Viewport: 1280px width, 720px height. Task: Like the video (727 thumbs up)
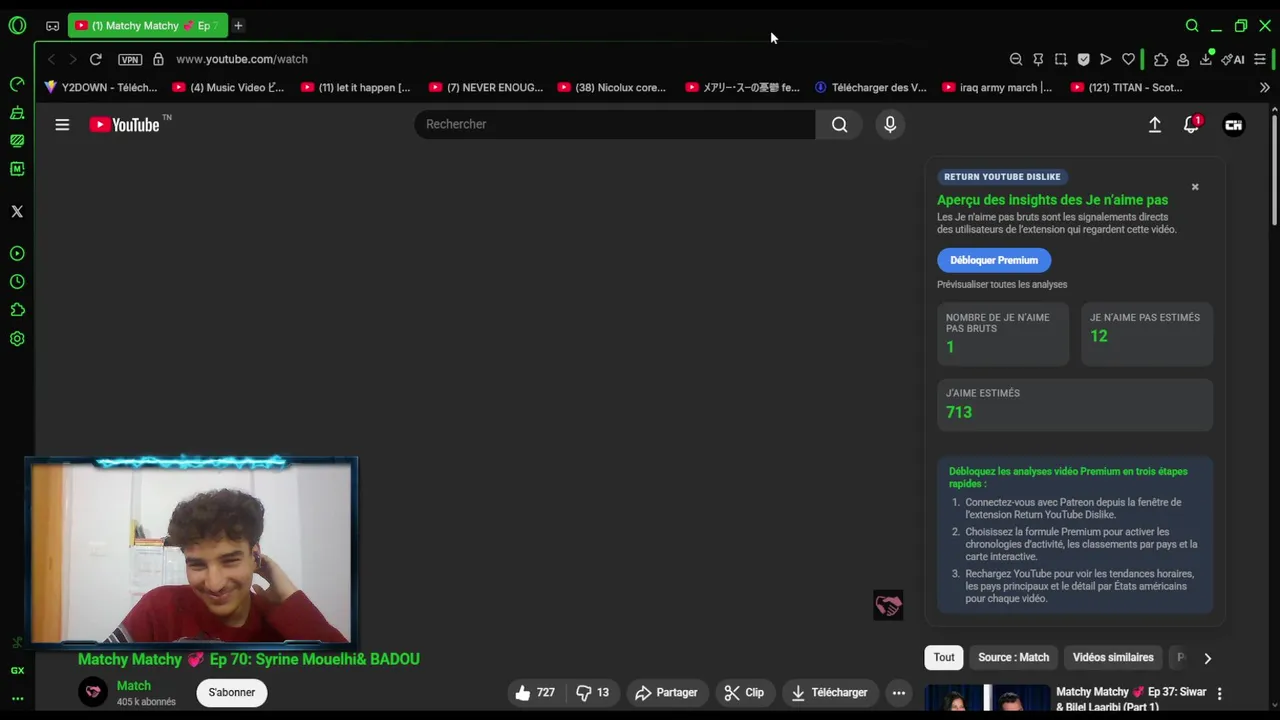[535, 692]
